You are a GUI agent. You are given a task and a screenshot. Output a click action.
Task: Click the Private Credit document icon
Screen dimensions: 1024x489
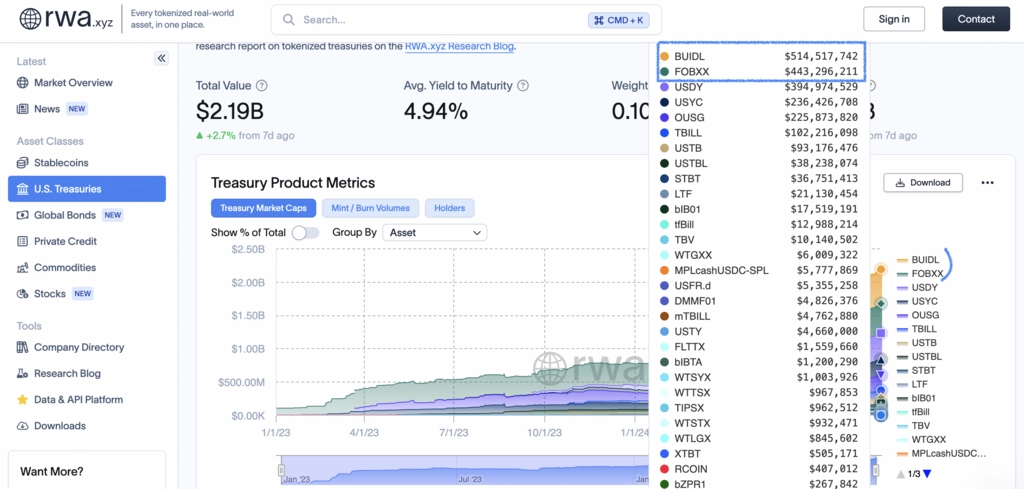23,241
